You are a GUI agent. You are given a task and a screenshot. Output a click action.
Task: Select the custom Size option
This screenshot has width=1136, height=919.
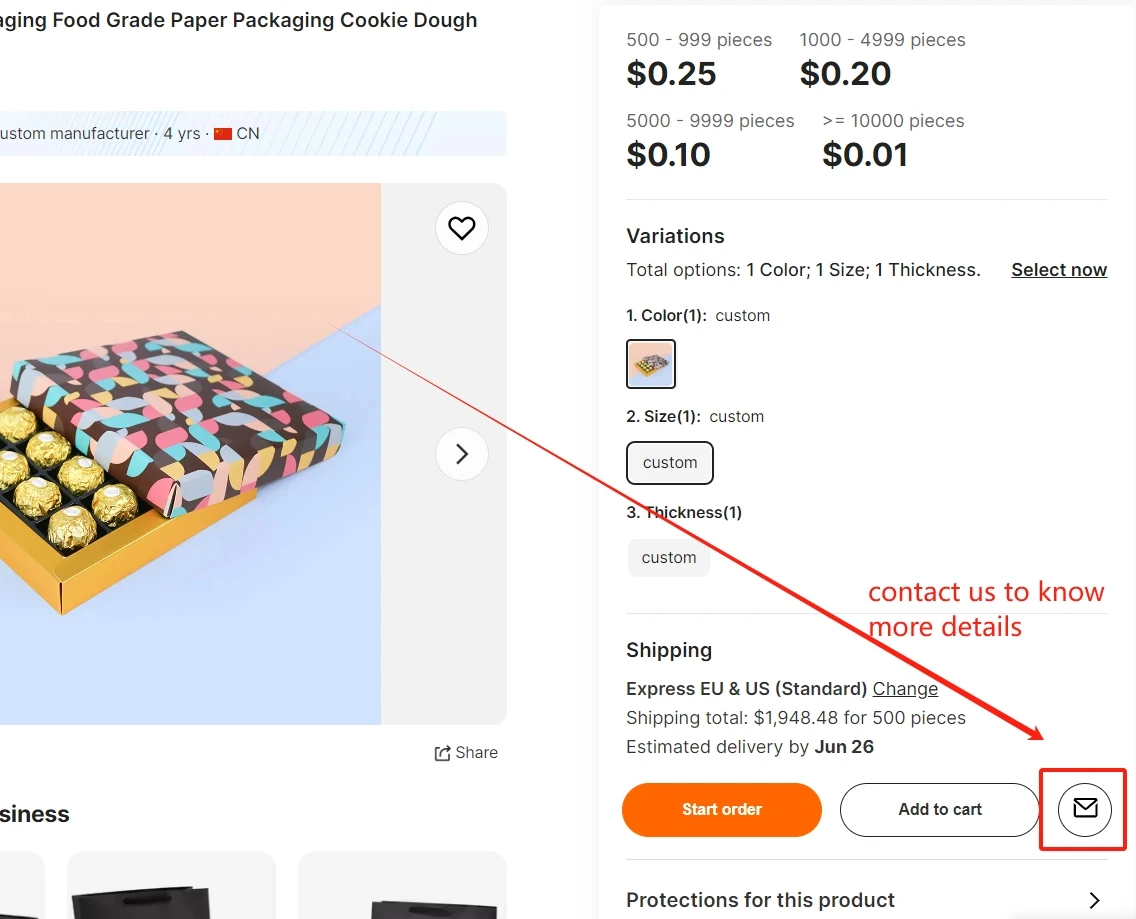pyautogui.click(x=670, y=463)
